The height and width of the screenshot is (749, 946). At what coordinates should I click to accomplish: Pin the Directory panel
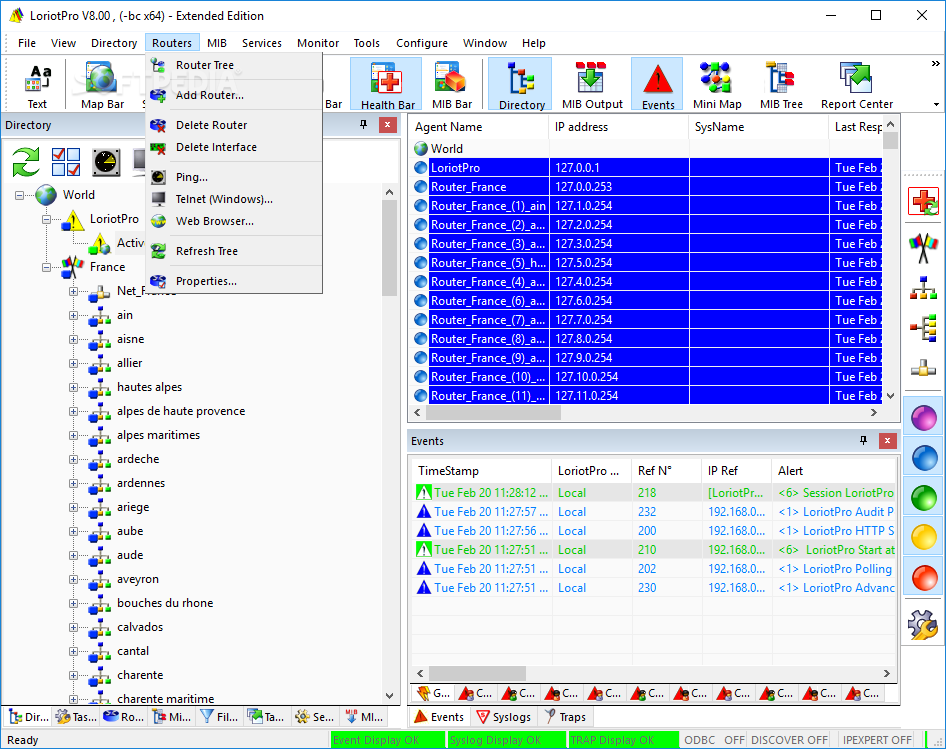(363, 125)
